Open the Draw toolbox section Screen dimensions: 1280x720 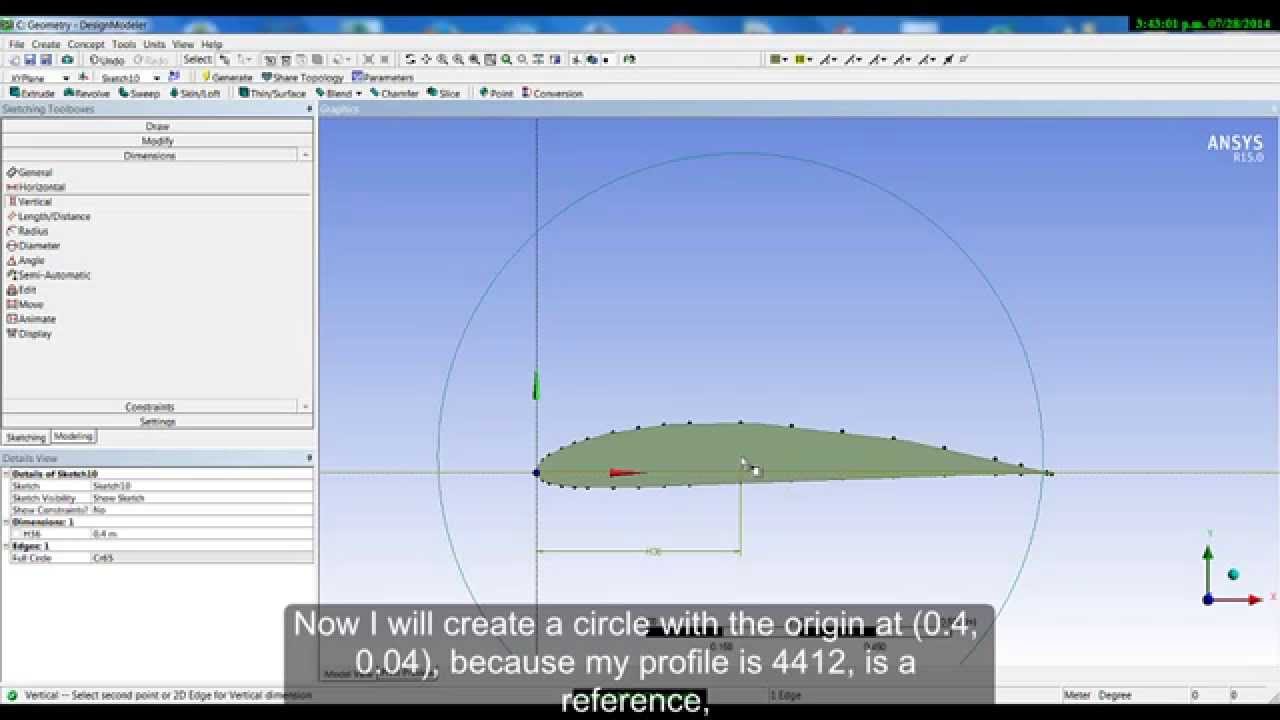point(157,126)
